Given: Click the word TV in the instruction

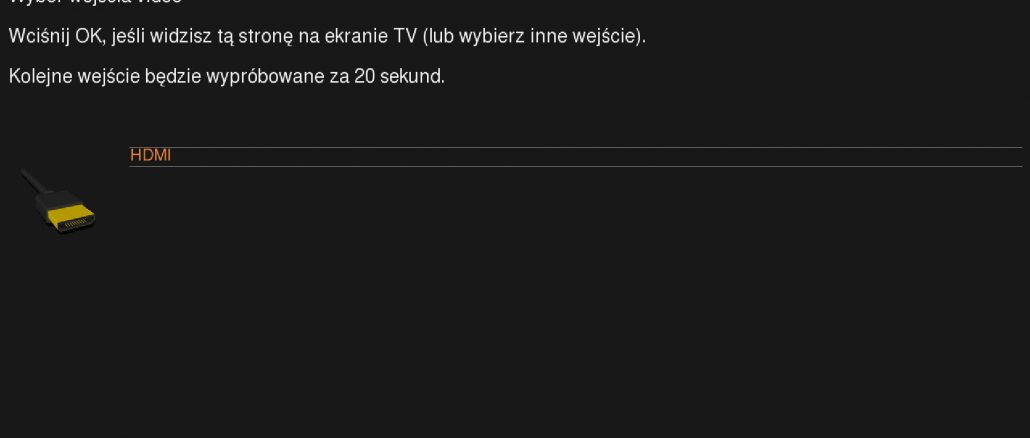Looking at the screenshot, I should (x=404, y=37).
